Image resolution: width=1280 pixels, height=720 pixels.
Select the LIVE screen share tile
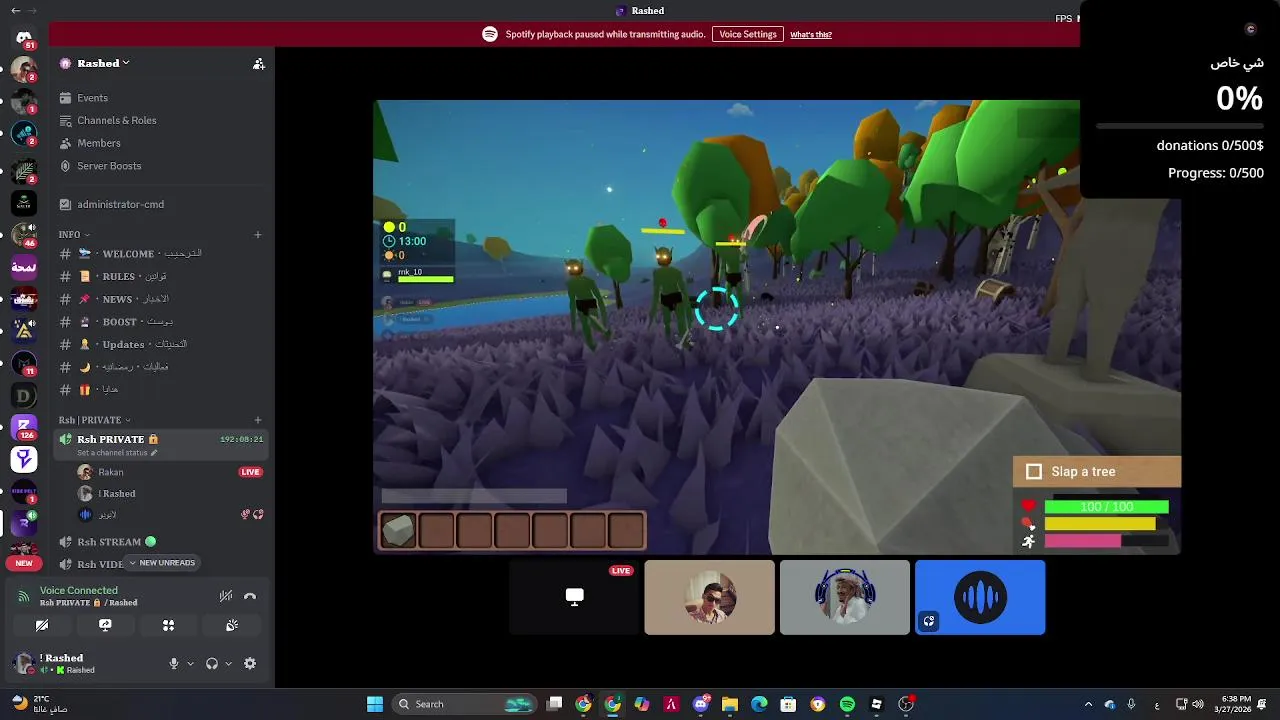tap(574, 597)
